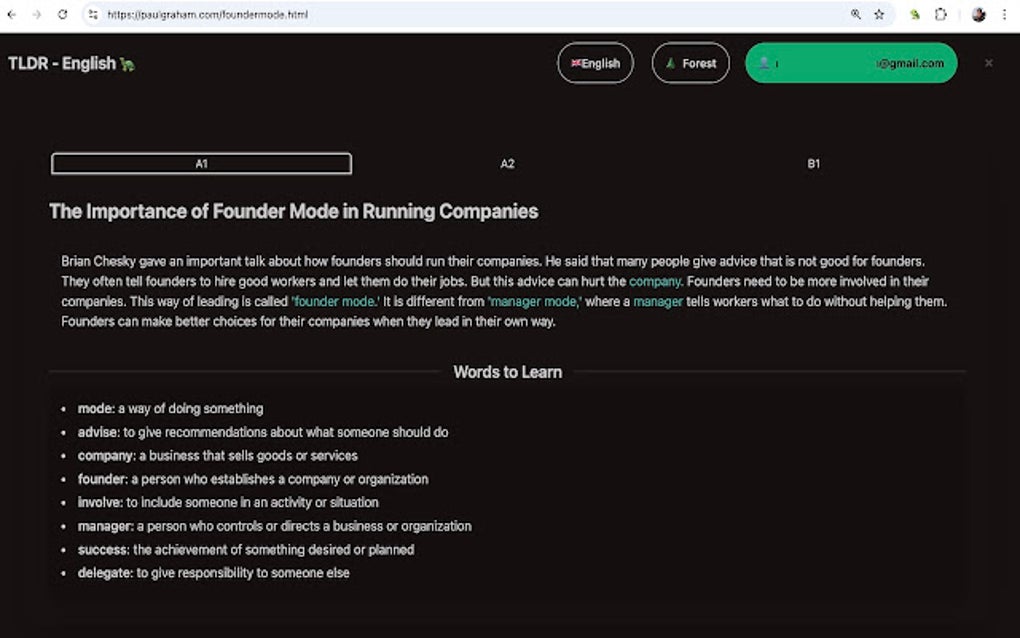
Task: Click the browser back arrow
Action: tap(12, 15)
